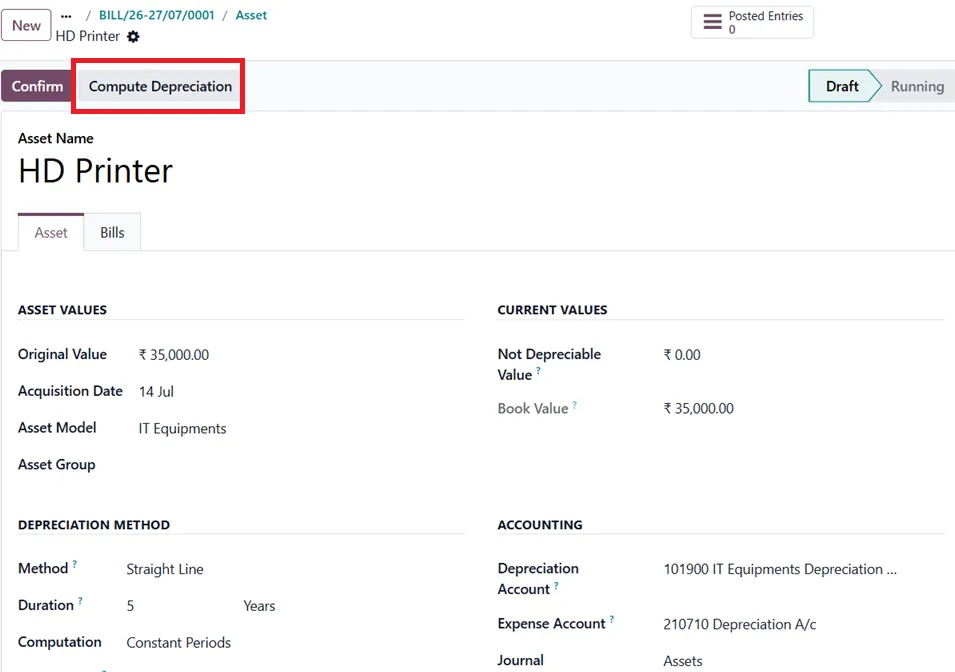Select the Running status stage
The image size is (955, 672).
917,87
